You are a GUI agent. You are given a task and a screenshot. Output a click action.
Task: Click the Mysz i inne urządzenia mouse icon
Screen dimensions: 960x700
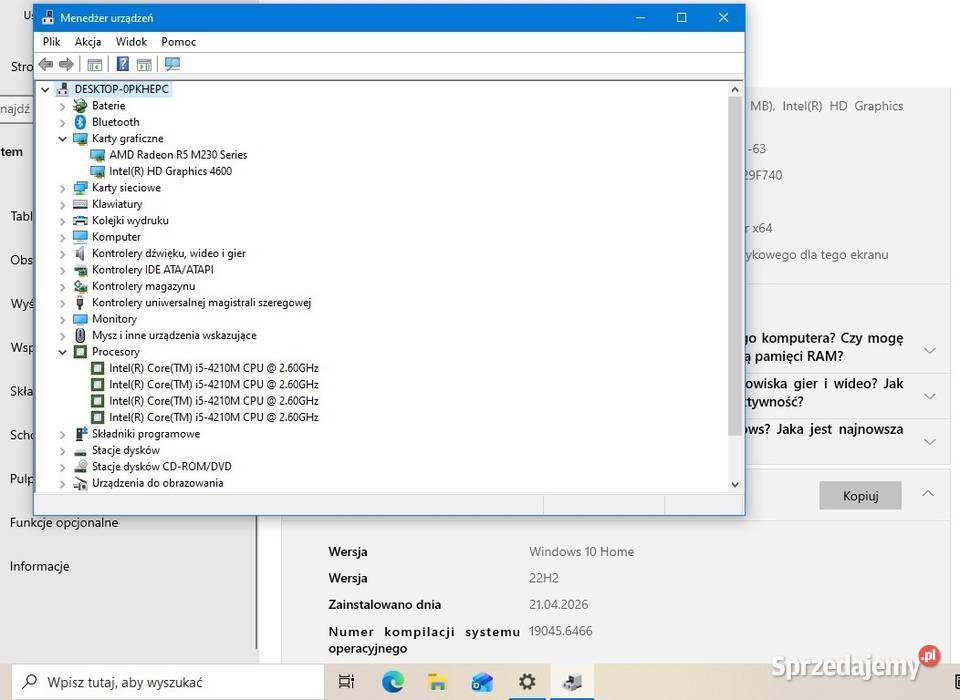[80, 335]
